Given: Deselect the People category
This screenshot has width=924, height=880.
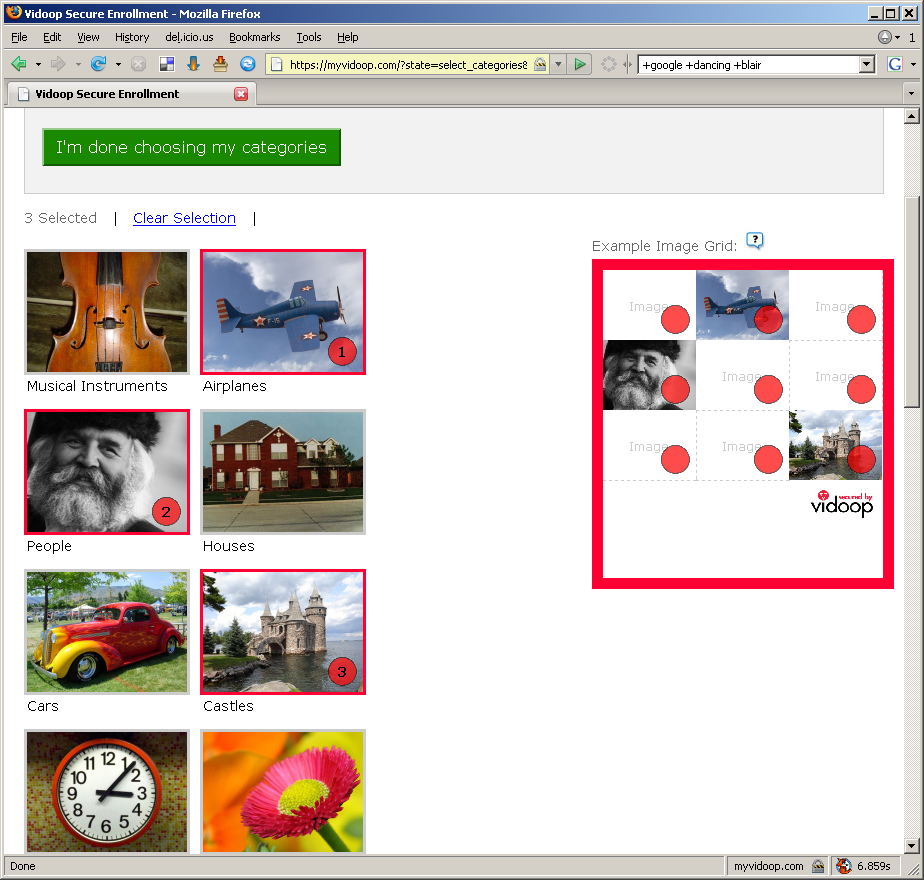Looking at the screenshot, I should pyautogui.click(x=107, y=472).
